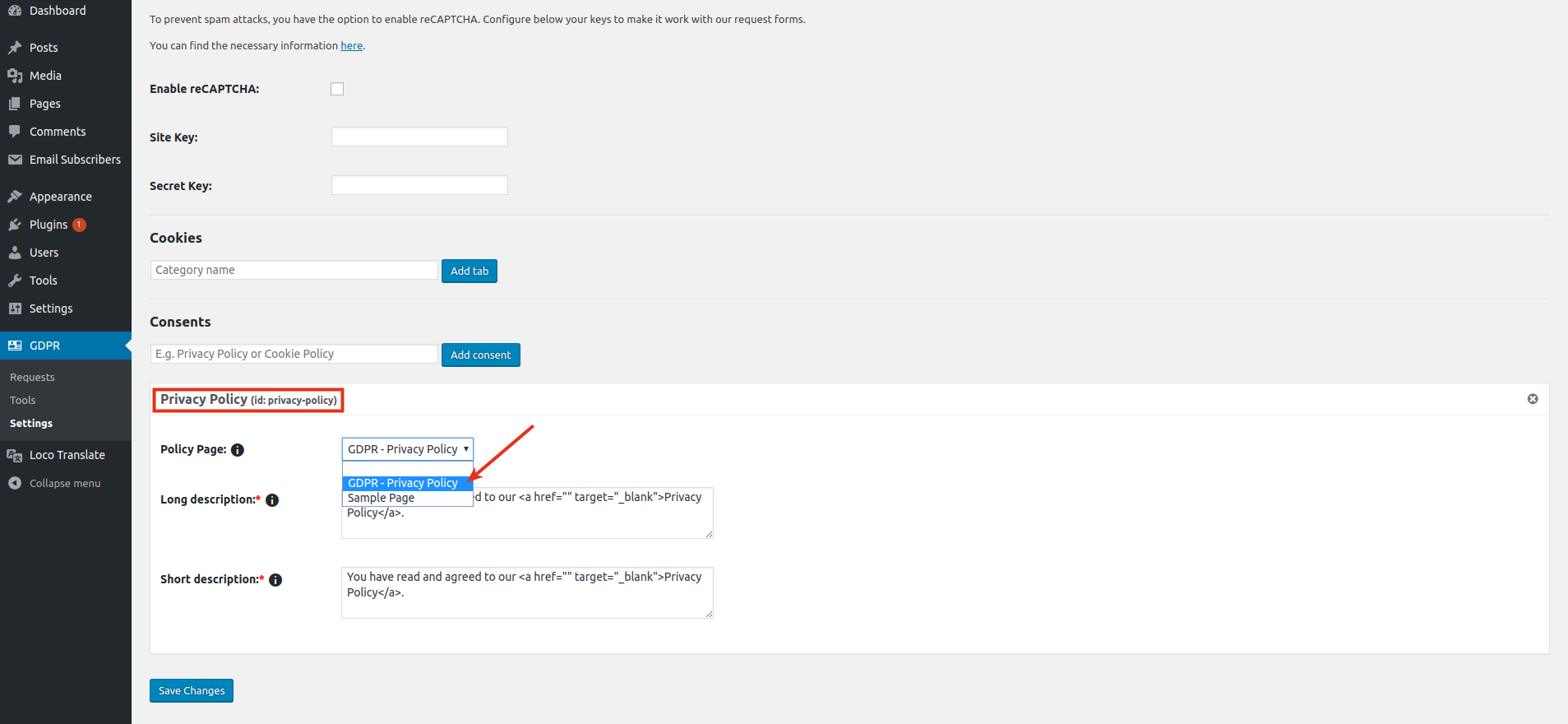This screenshot has height=724, width=1568.
Task: Select GDPR - Privacy Policy option in the list
Action: [403, 483]
